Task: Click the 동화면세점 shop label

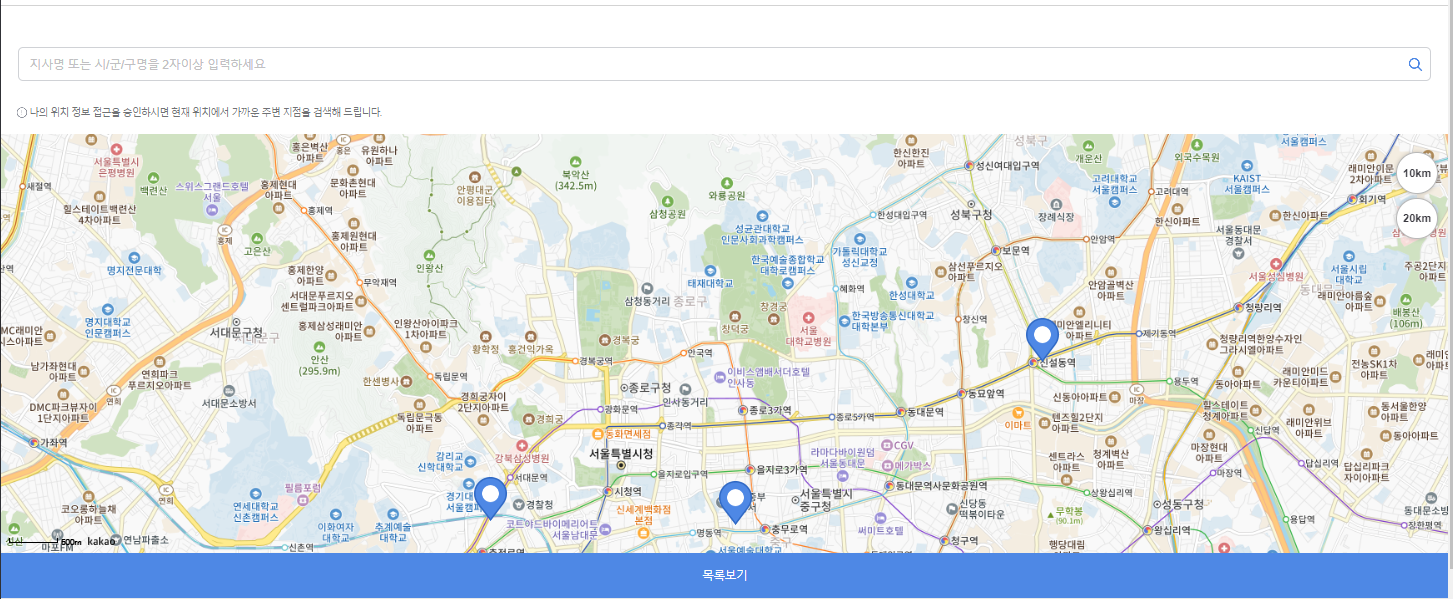Action: click(x=628, y=434)
